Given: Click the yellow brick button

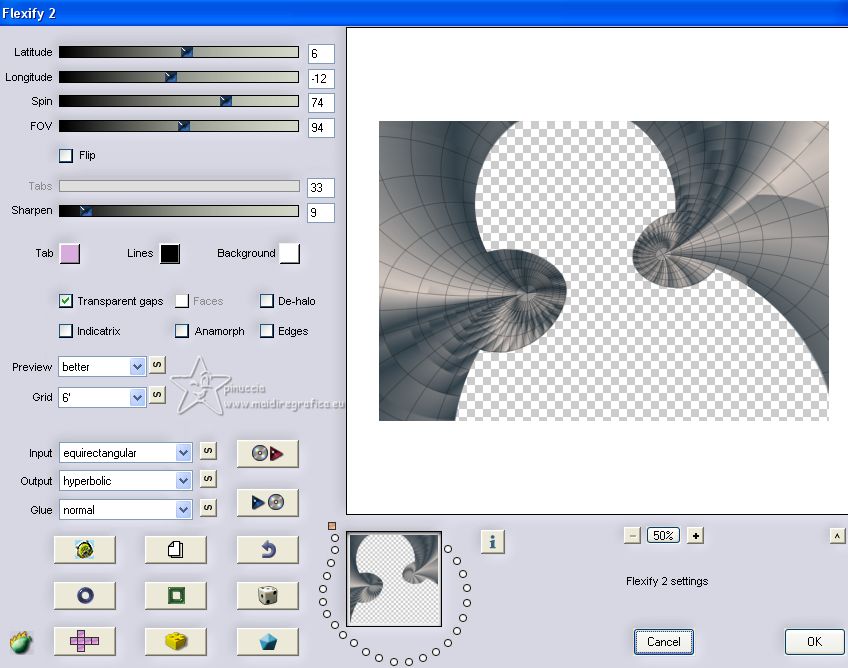Looking at the screenshot, I should pyautogui.click(x=176, y=641).
